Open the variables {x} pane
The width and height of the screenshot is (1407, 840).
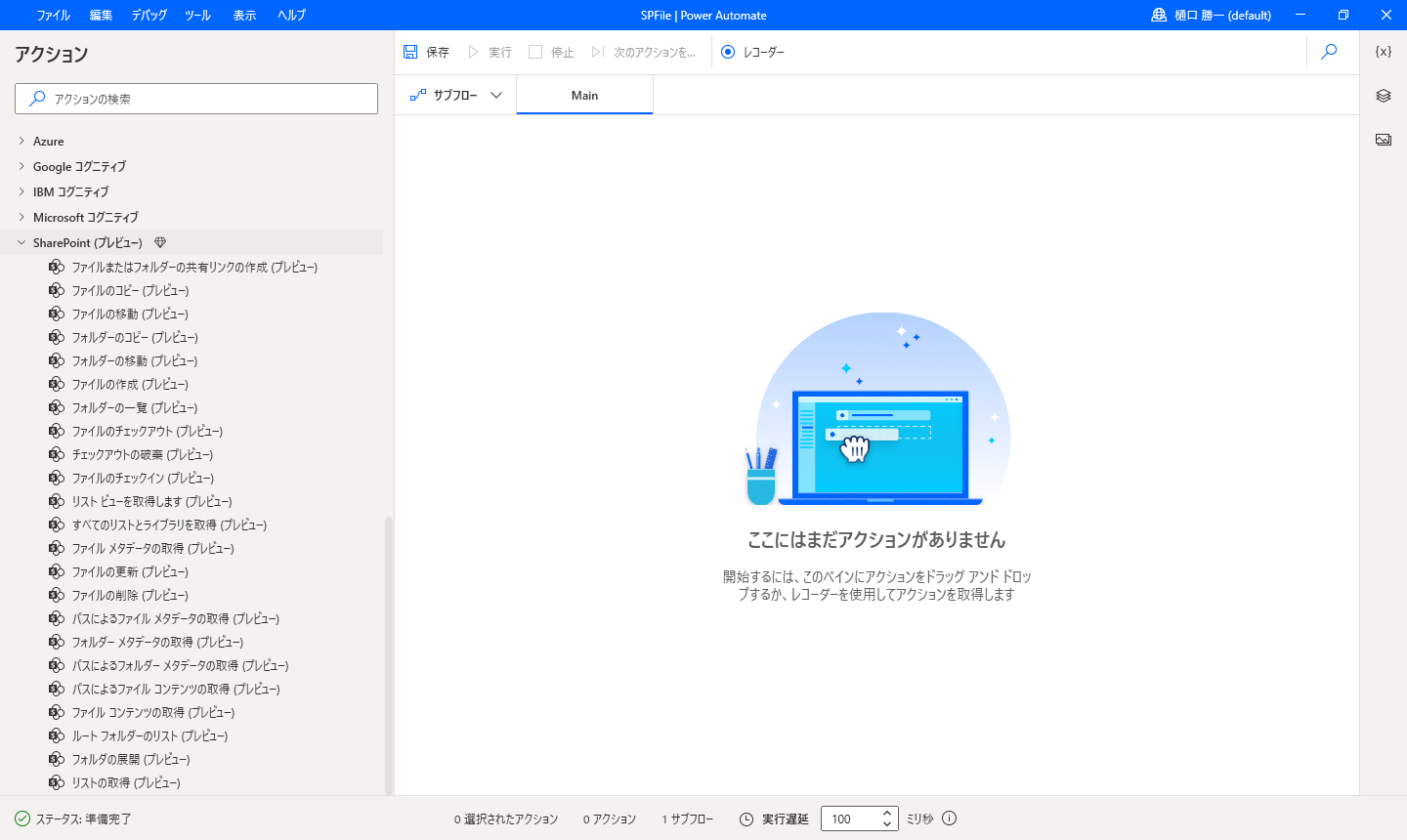pos(1384,52)
